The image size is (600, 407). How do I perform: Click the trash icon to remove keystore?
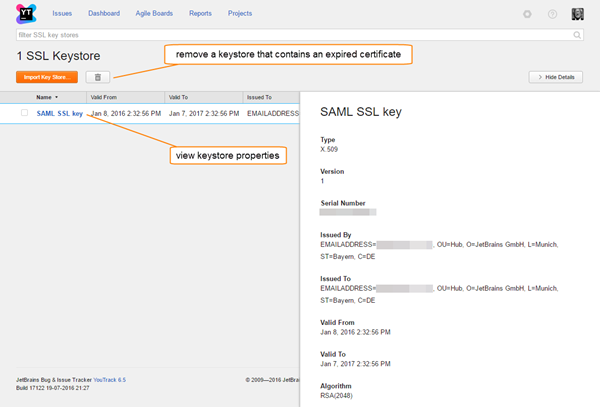pyautogui.click(x=98, y=77)
